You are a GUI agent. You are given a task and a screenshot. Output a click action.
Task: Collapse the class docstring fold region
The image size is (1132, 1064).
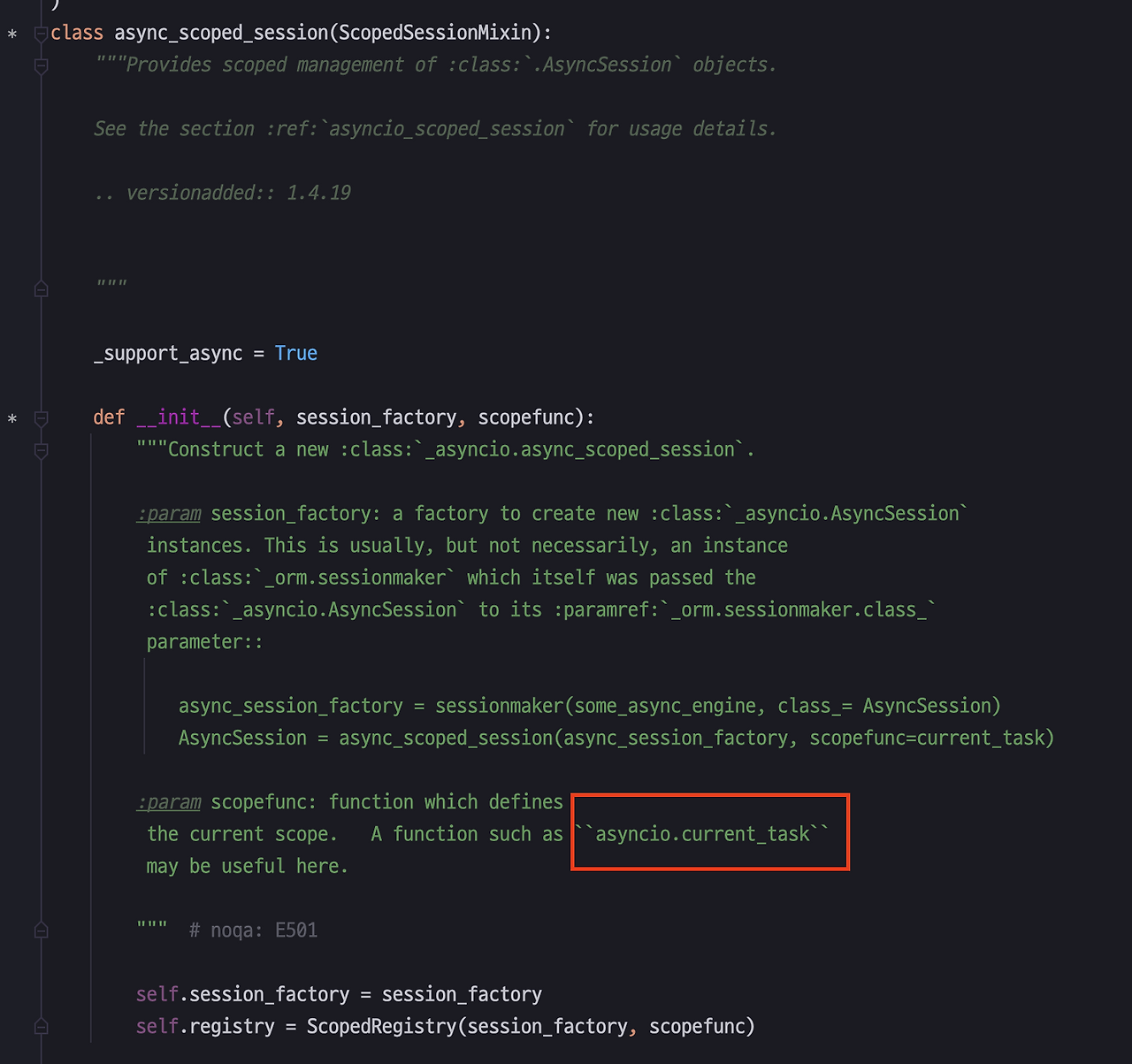click(40, 65)
